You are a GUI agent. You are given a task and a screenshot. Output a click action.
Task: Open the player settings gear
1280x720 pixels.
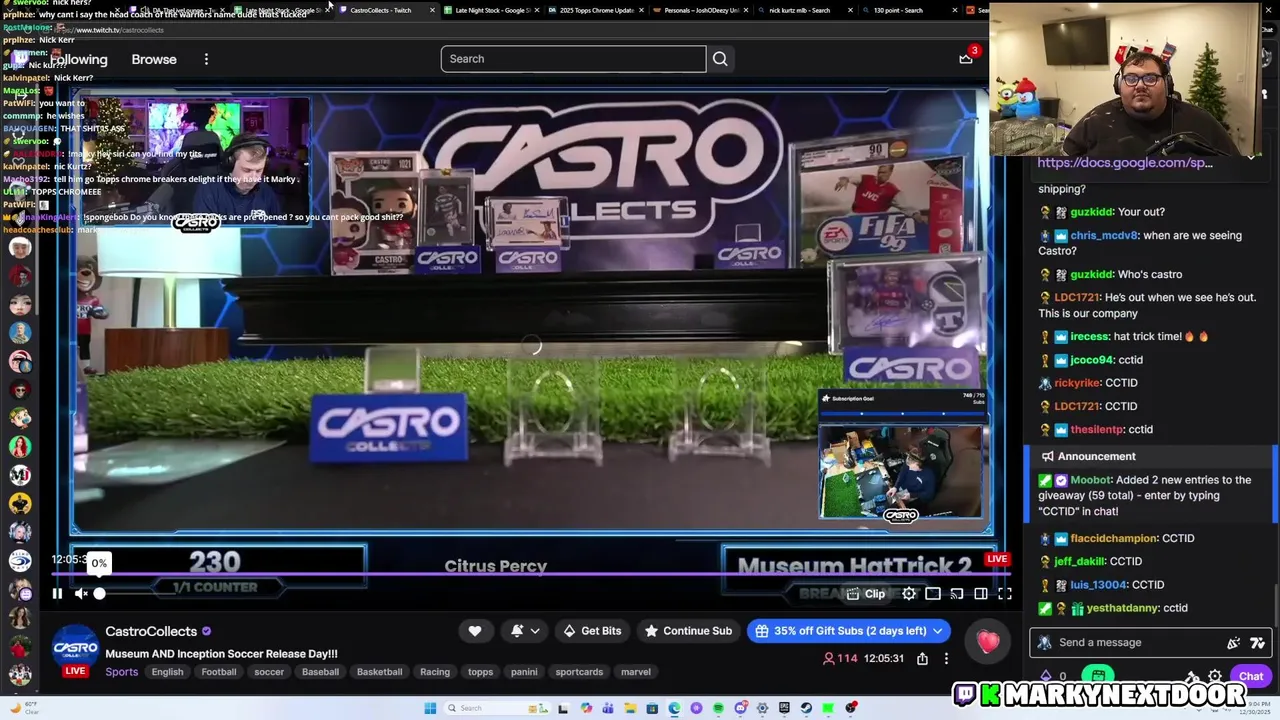909,594
